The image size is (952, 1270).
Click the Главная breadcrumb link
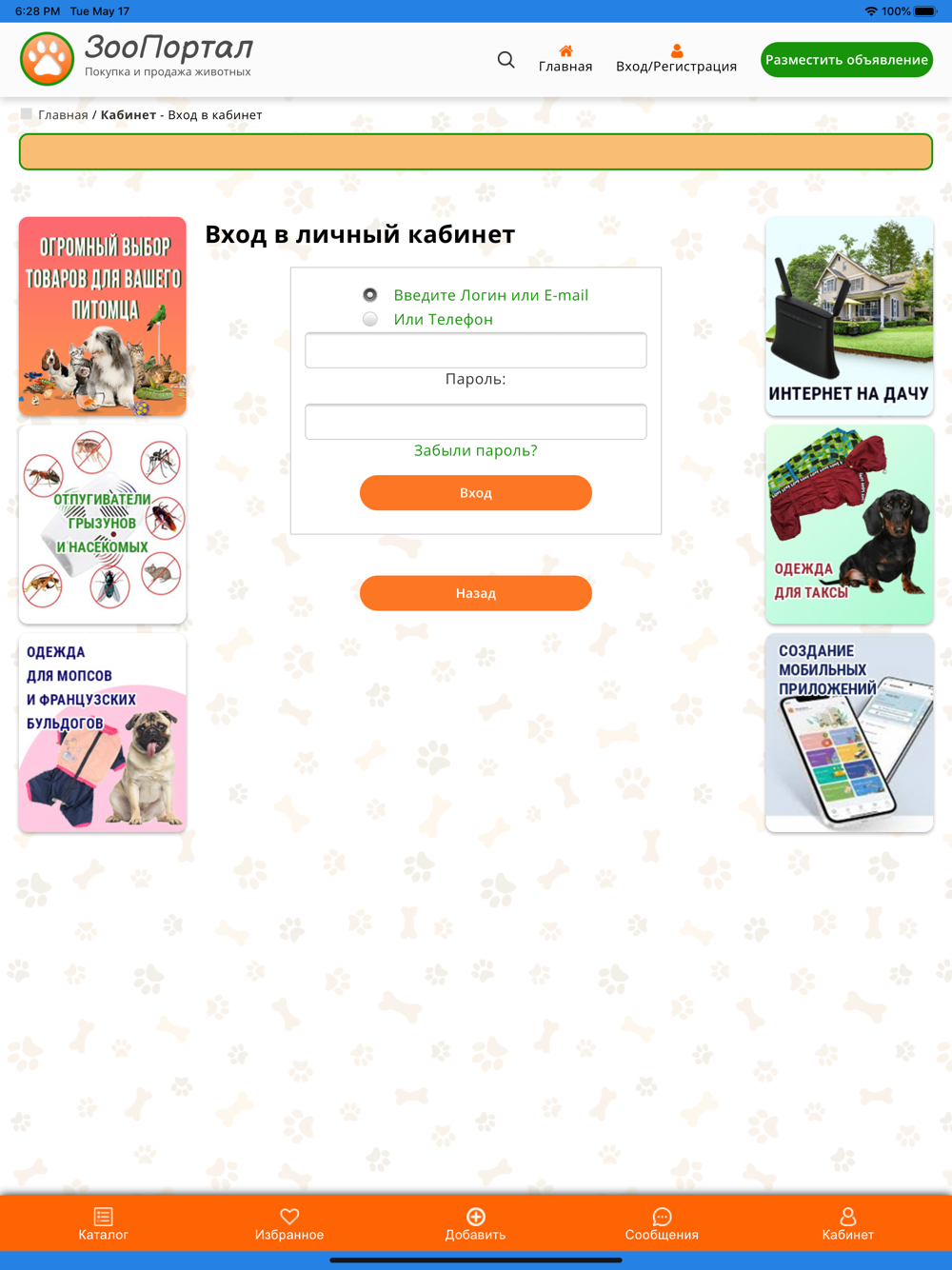point(63,115)
